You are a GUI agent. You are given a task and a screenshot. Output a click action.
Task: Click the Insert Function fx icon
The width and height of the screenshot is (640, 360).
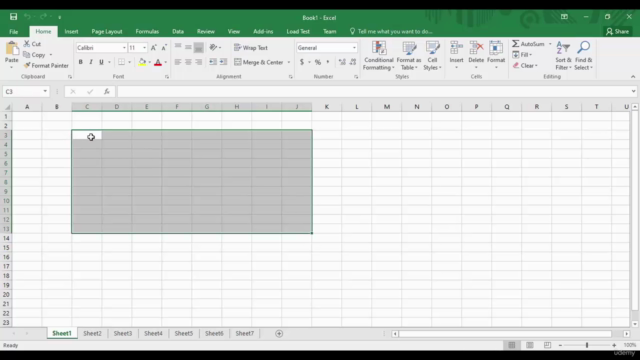[107, 91]
